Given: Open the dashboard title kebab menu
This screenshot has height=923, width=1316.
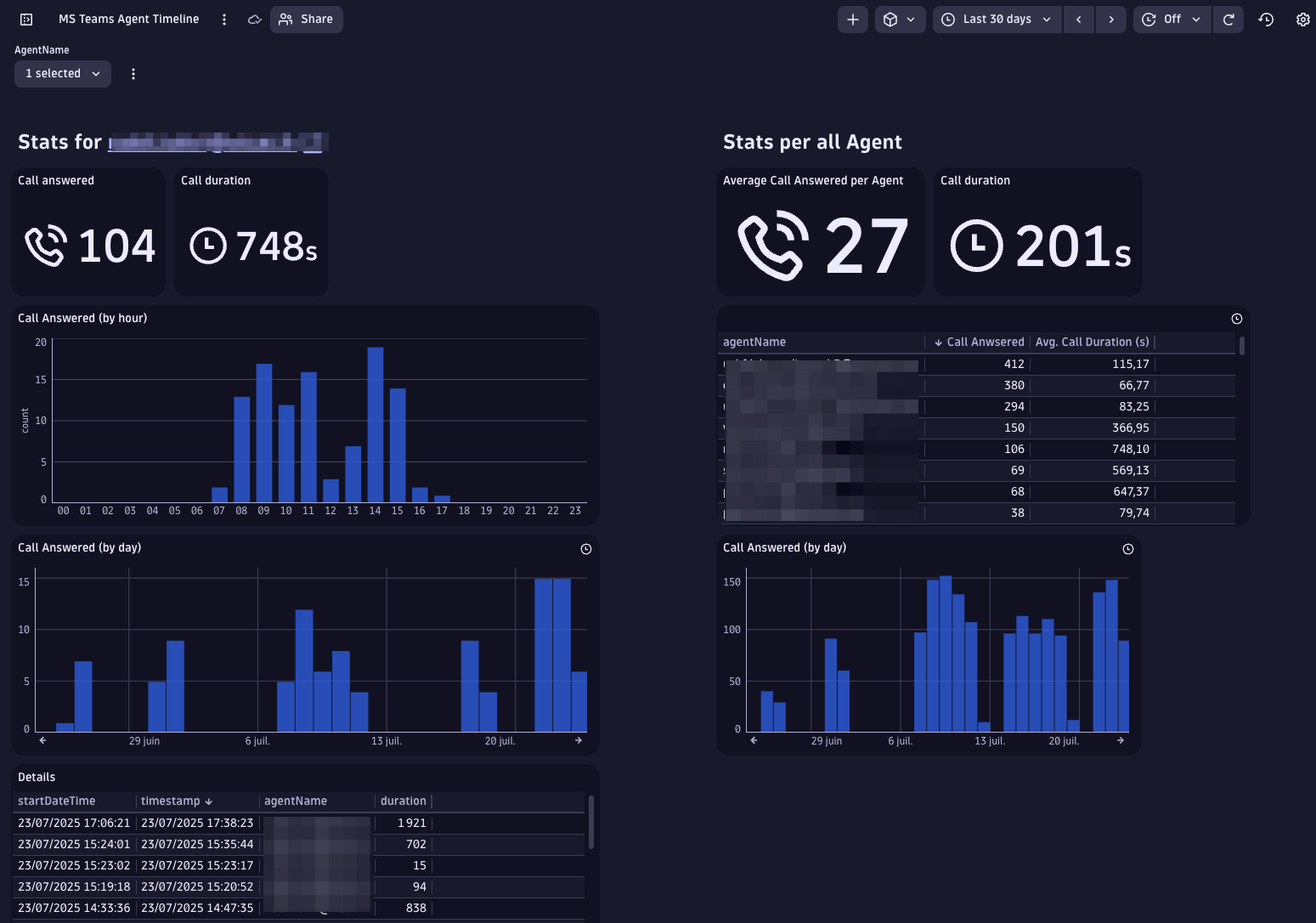Looking at the screenshot, I should coord(224,20).
